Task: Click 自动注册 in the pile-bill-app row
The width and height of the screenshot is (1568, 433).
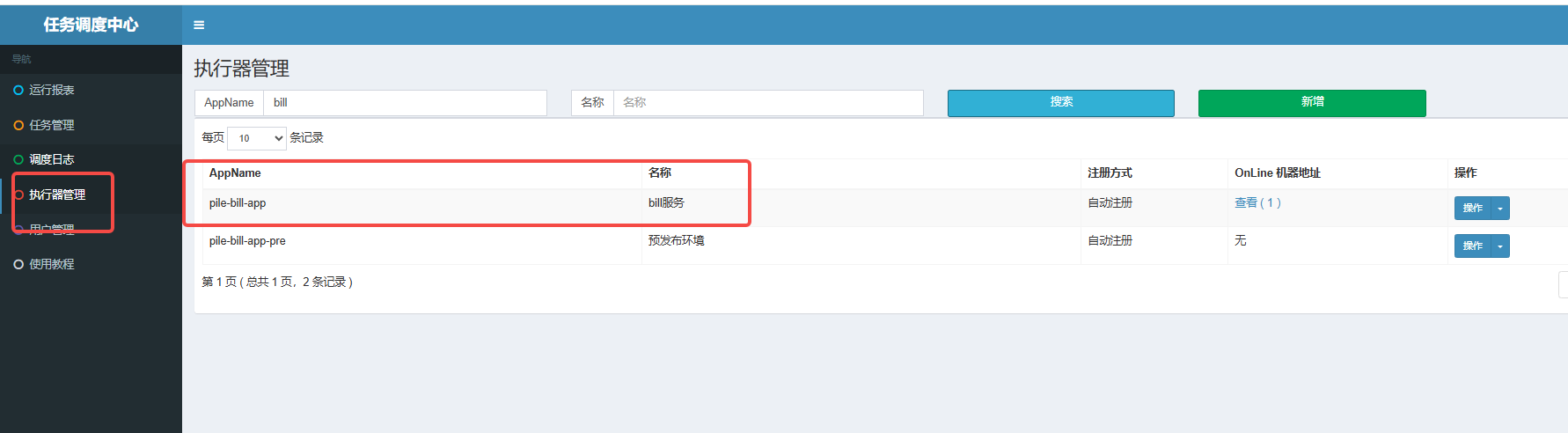Action: click(x=1110, y=202)
